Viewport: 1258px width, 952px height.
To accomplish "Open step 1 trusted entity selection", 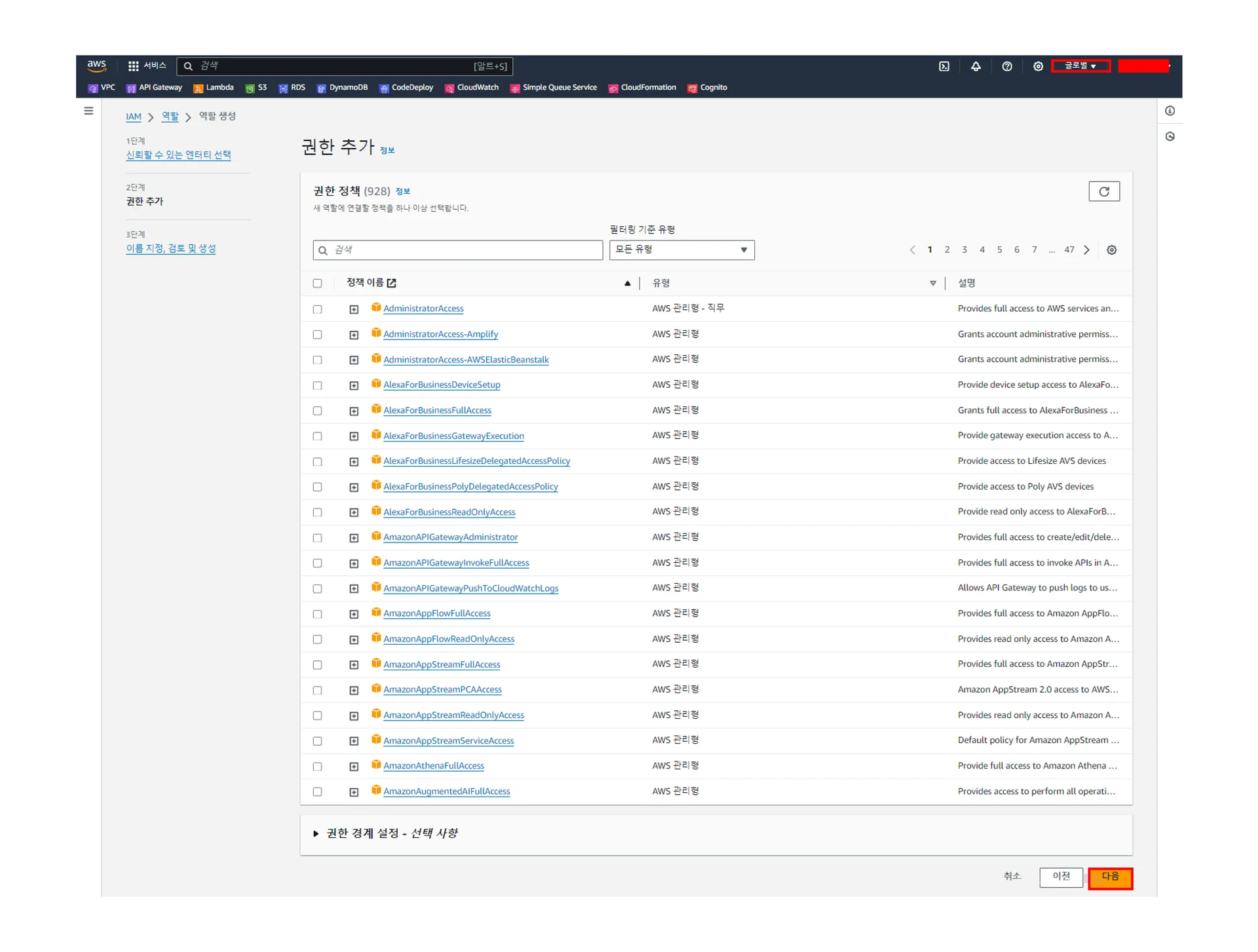I will [x=178, y=155].
